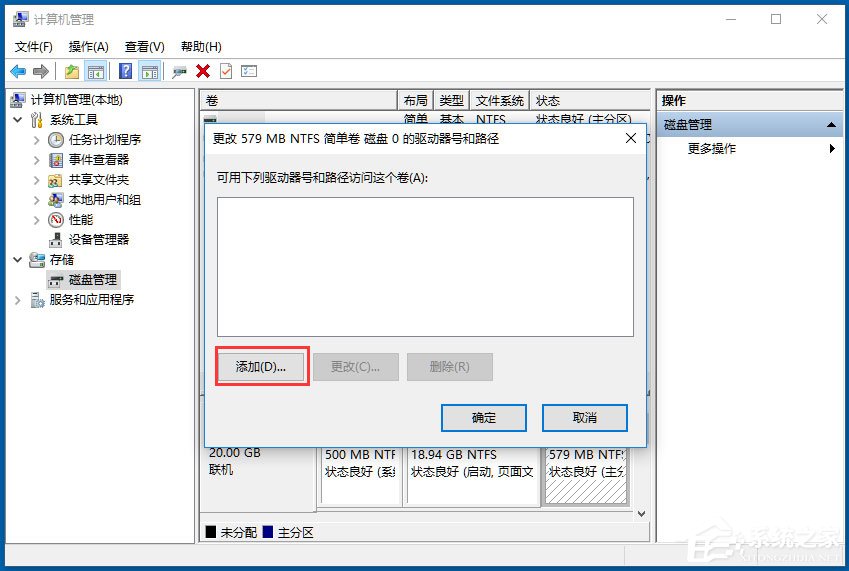
Task: Select 服务和应用程序 in the tree
Action: 92,300
